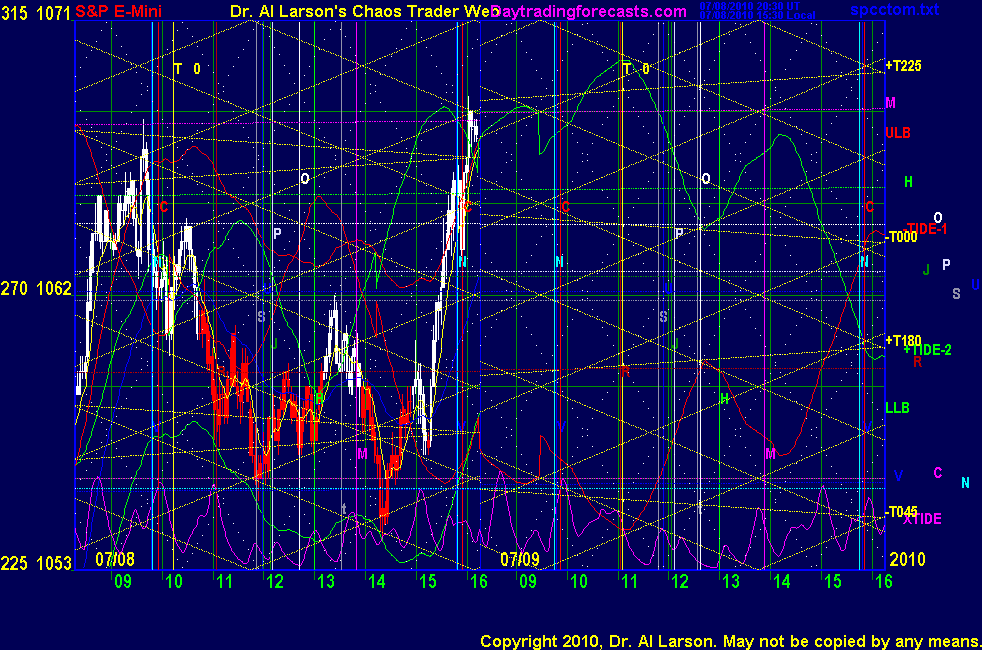Click the "07/09" date label
The height and width of the screenshot is (650, 982).
tap(519, 559)
